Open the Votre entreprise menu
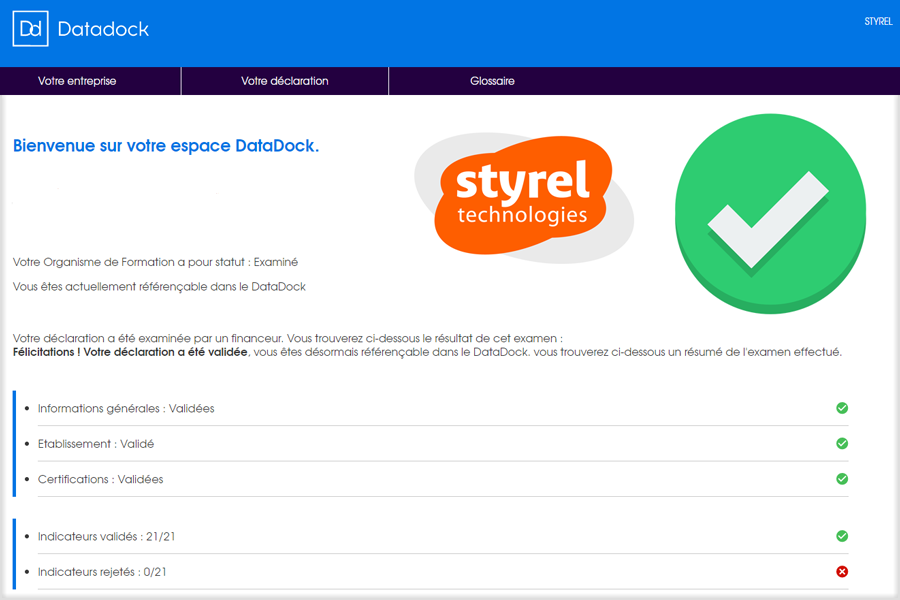The height and width of the screenshot is (600, 900). [x=77, y=81]
